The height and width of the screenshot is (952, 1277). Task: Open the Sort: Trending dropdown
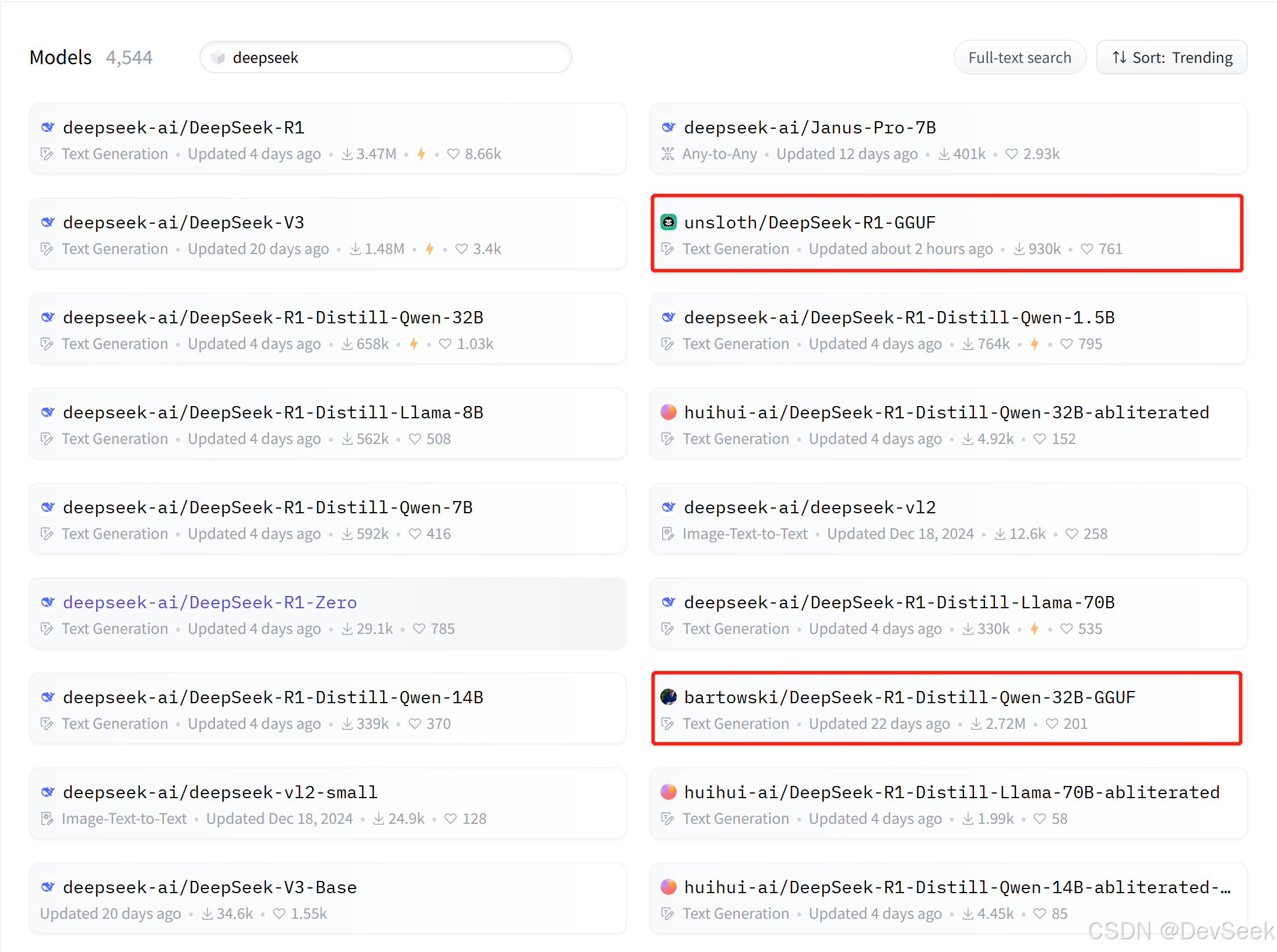click(x=1172, y=58)
